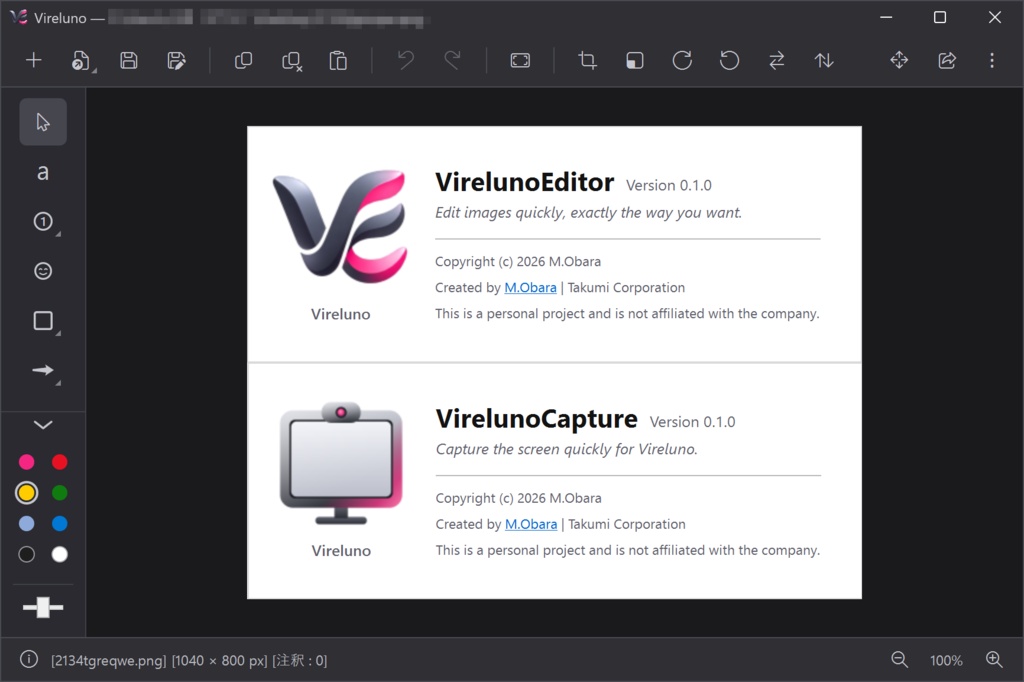This screenshot has height=682, width=1024.
Task: Share the image via the export icon
Action: click(947, 61)
